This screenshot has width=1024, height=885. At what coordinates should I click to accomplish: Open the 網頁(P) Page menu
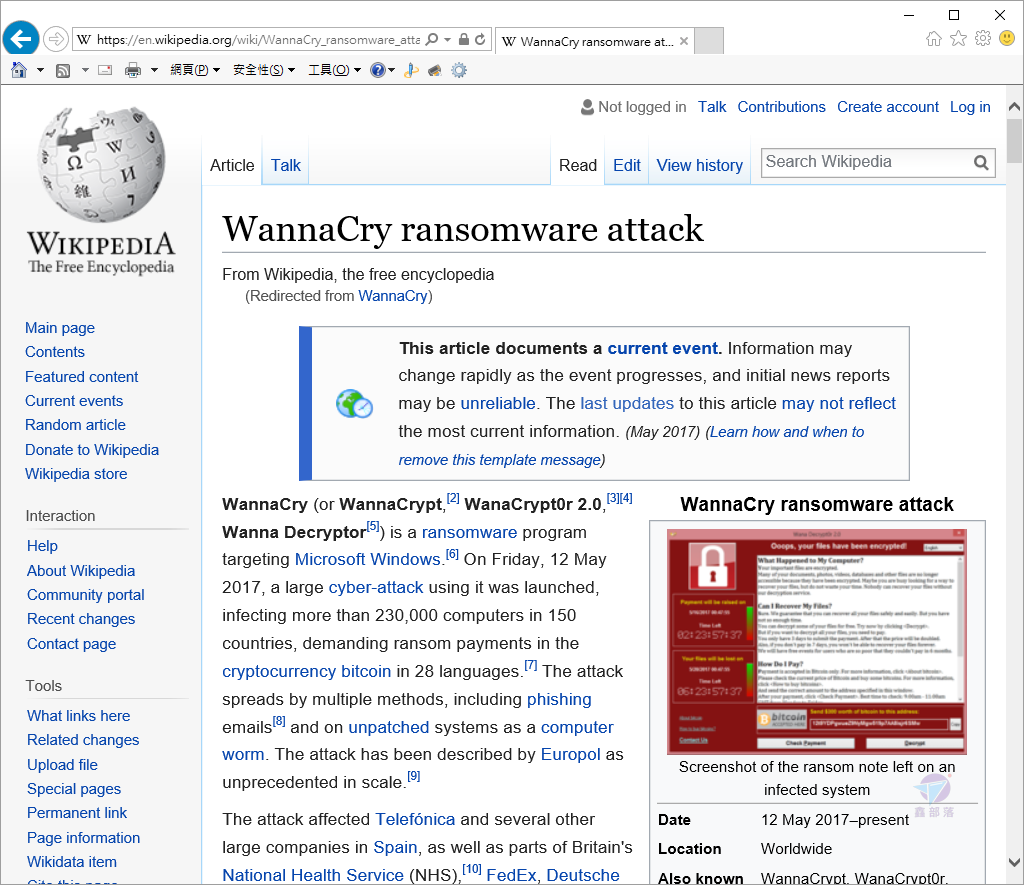click(195, 70)
